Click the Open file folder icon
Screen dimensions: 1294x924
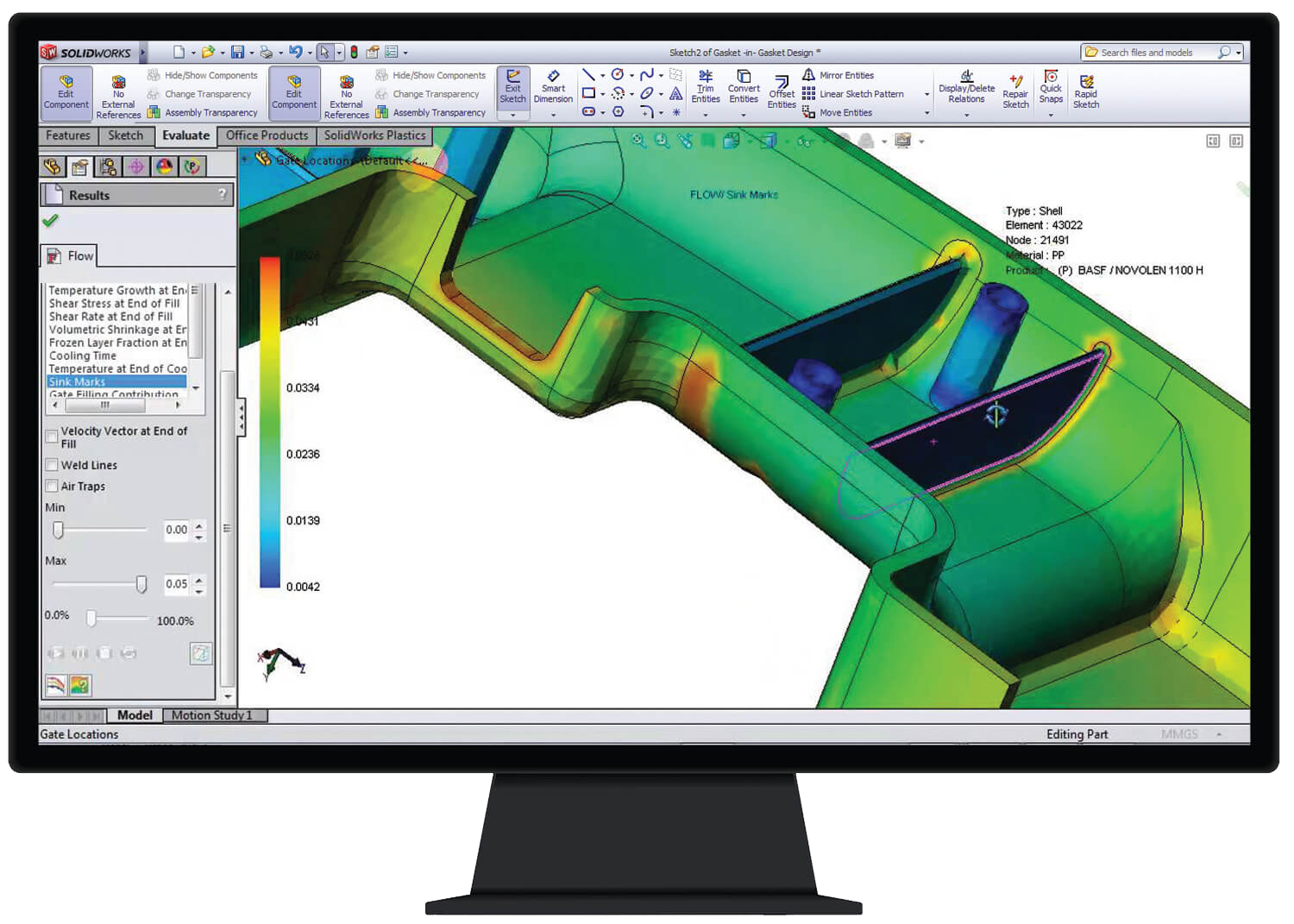click(x=208, y=53)
